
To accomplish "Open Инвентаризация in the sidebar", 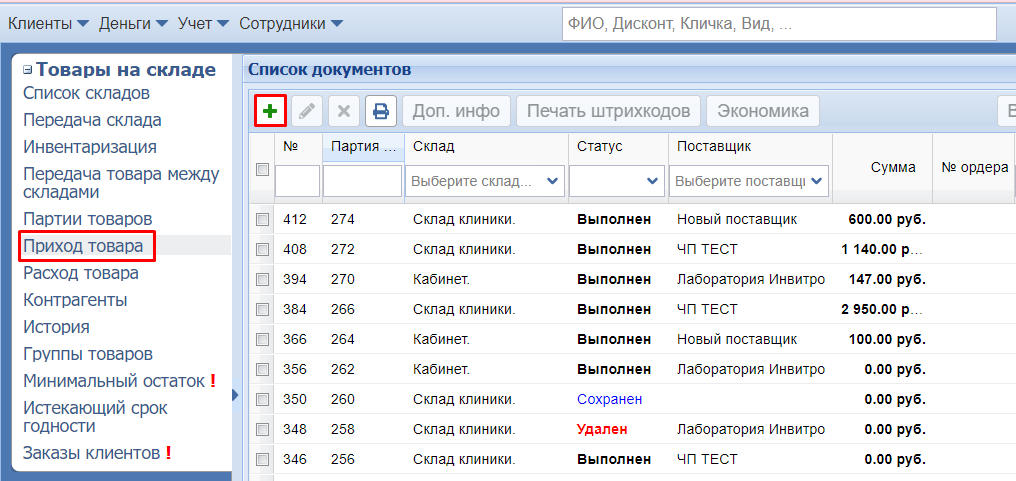I will 90,147.
